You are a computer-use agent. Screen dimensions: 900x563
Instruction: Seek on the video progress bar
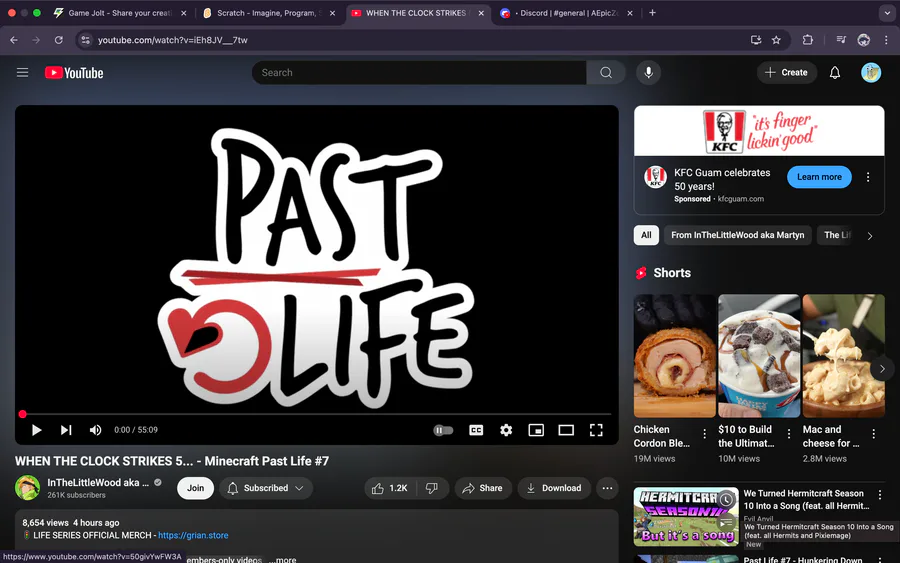(317, 414)
